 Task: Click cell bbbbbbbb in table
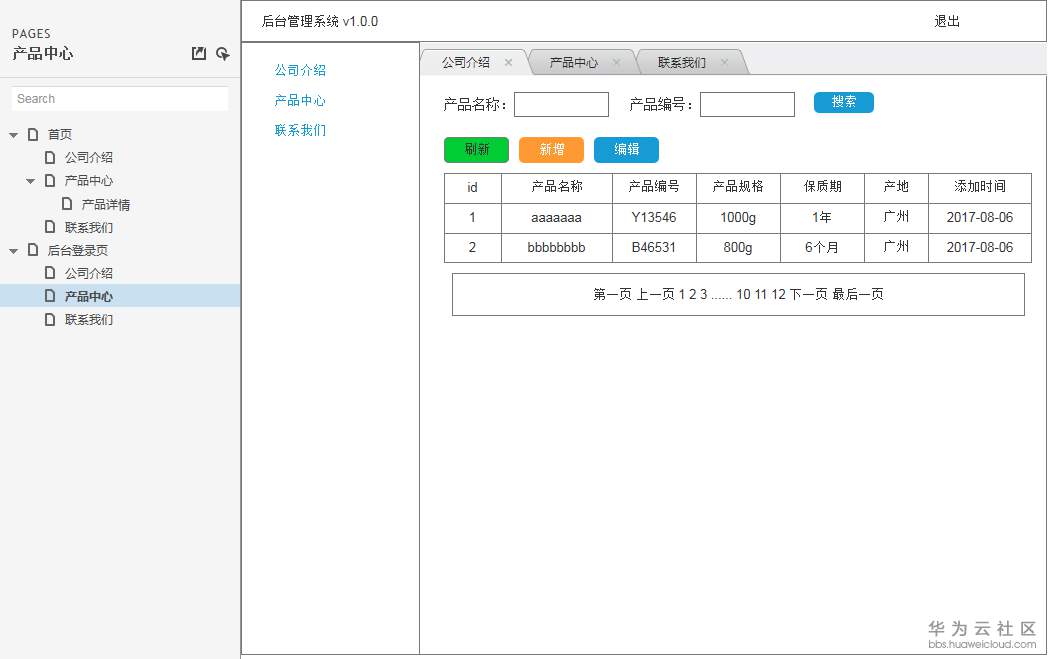point(557,248)
